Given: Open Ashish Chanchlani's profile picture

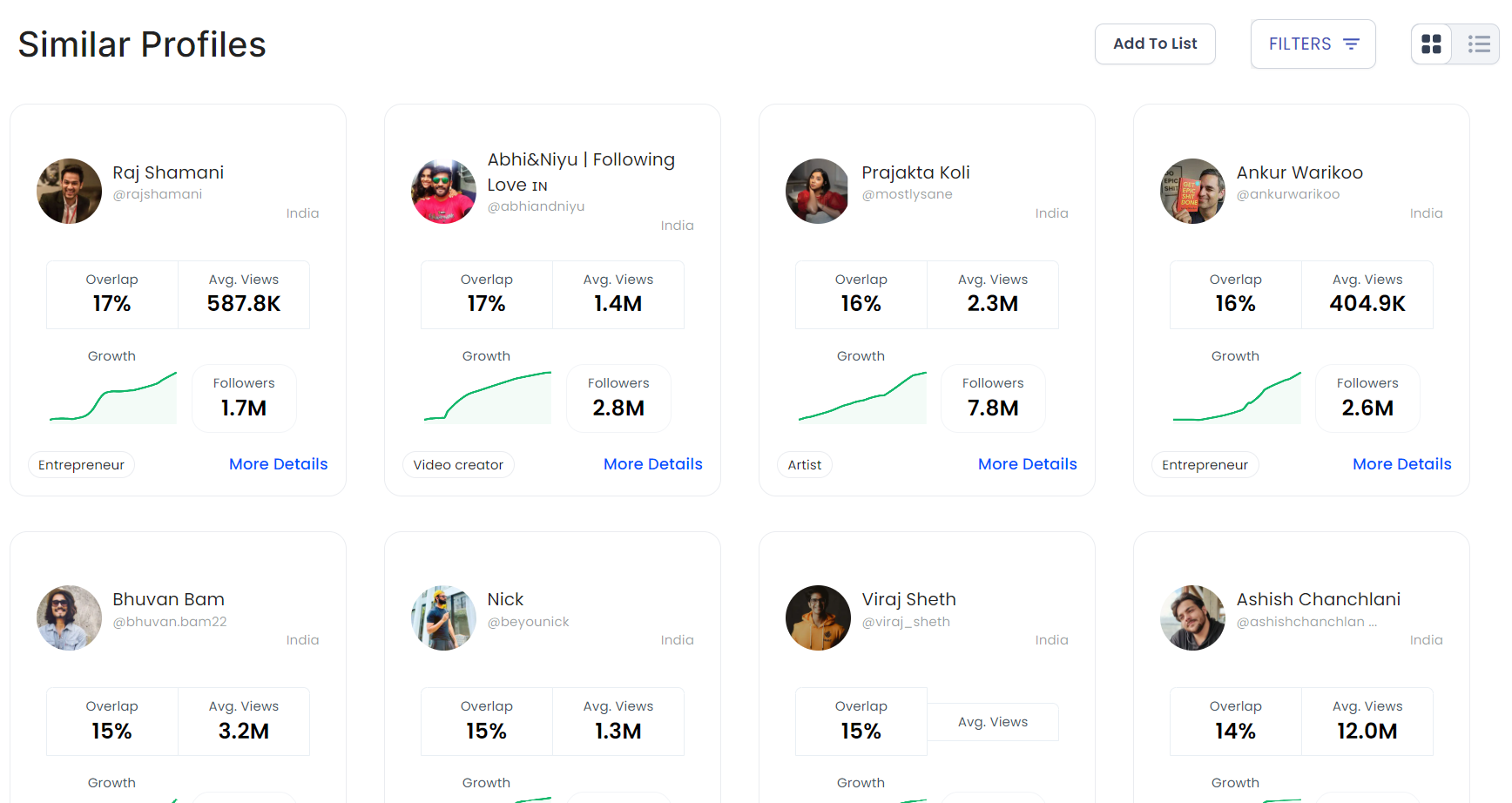Looking at the screenshot, I should coord(1192,617).
